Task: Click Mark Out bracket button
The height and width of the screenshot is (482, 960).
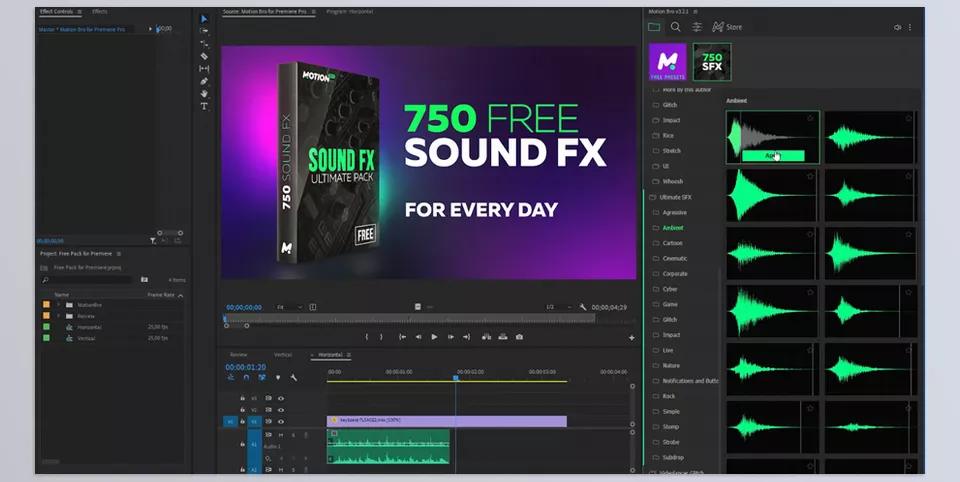Action: 381,337
